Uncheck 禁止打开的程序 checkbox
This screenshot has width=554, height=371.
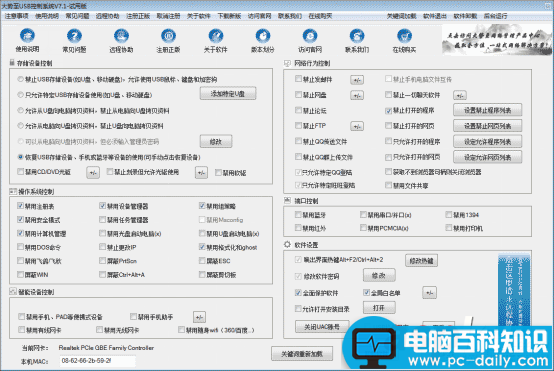point(389,111)
